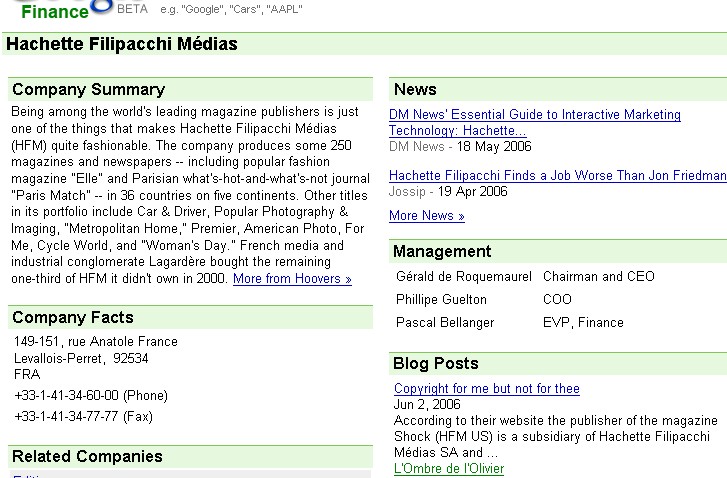Click the Blog Posts section heading
727x478 pixels.
click(x=435, y=363)
